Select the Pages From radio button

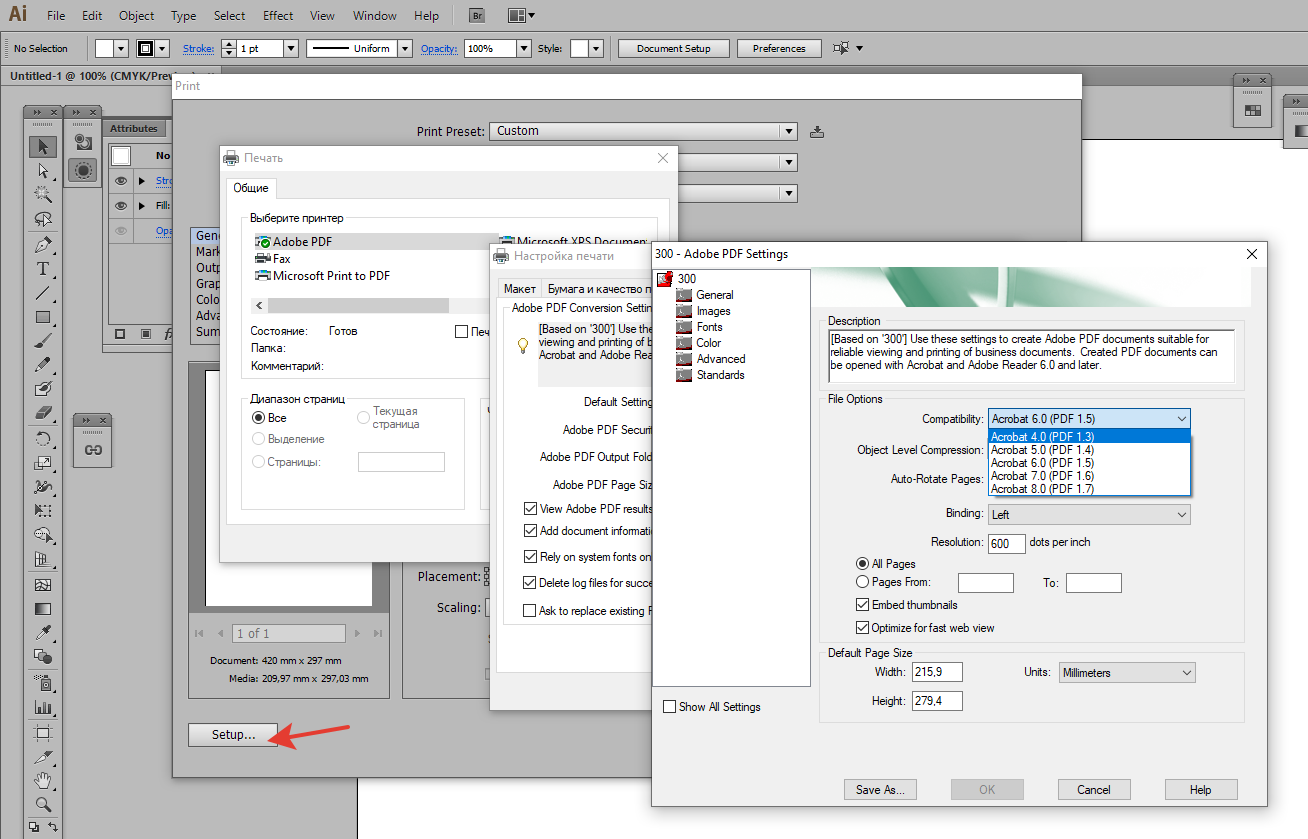[863, 582]
